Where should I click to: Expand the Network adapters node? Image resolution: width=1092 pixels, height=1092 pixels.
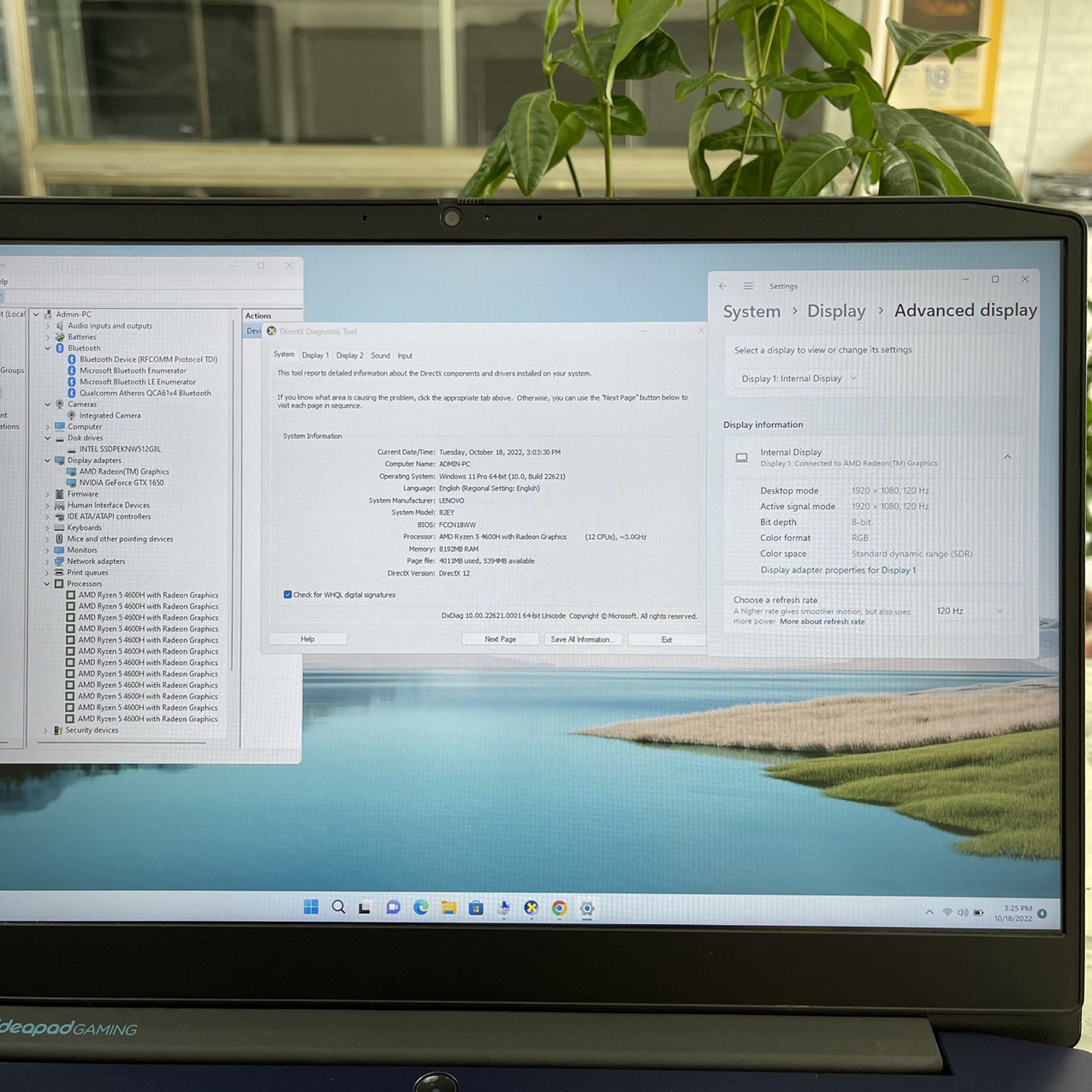pyautogui.click(x=47, y=561)
